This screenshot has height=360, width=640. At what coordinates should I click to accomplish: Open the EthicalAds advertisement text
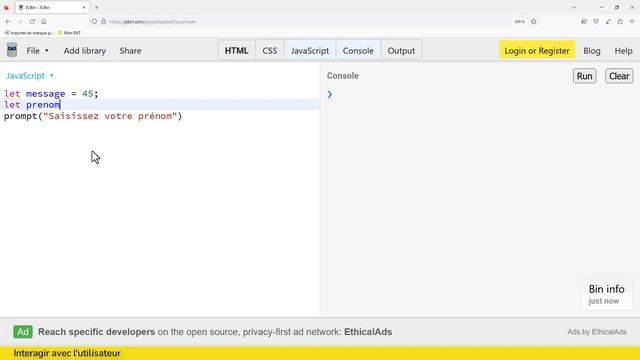(x=215, y=332)
